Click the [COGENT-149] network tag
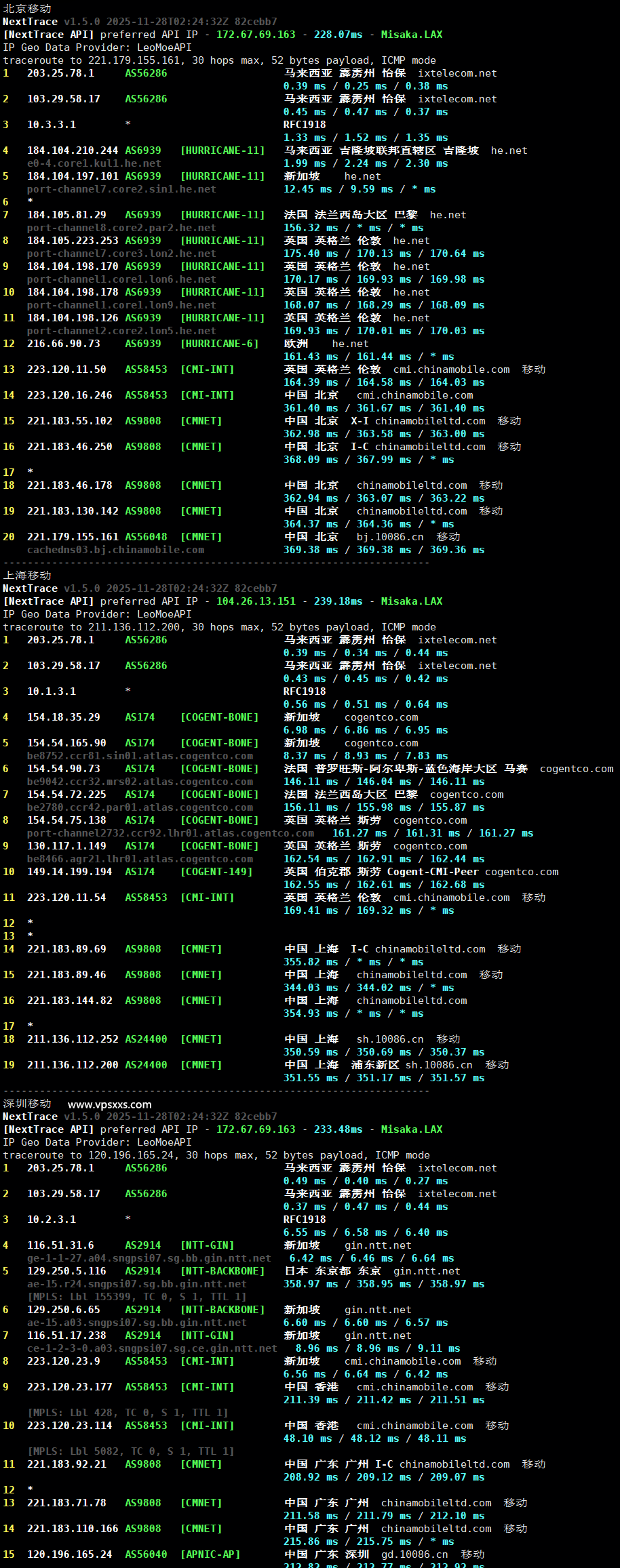Image resolution: width=620 pixels, height=1568 pixels. tap(216, 872)
